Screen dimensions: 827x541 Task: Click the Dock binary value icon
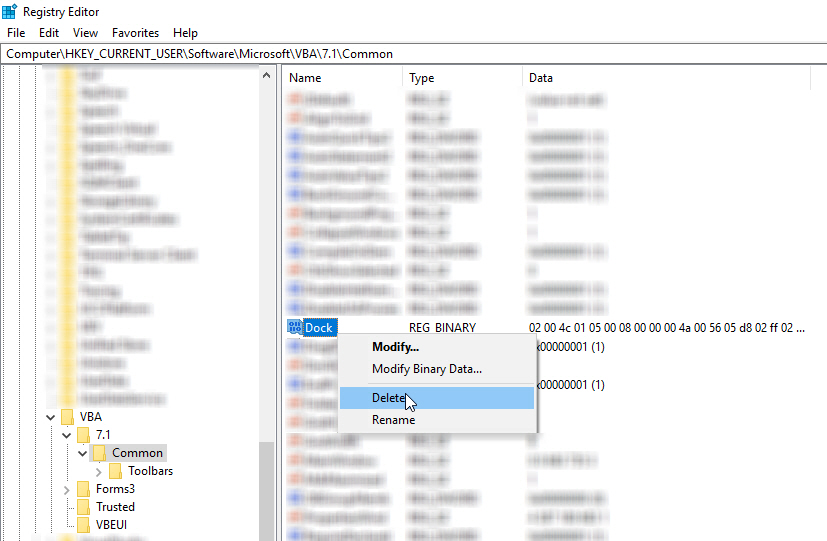294,327
